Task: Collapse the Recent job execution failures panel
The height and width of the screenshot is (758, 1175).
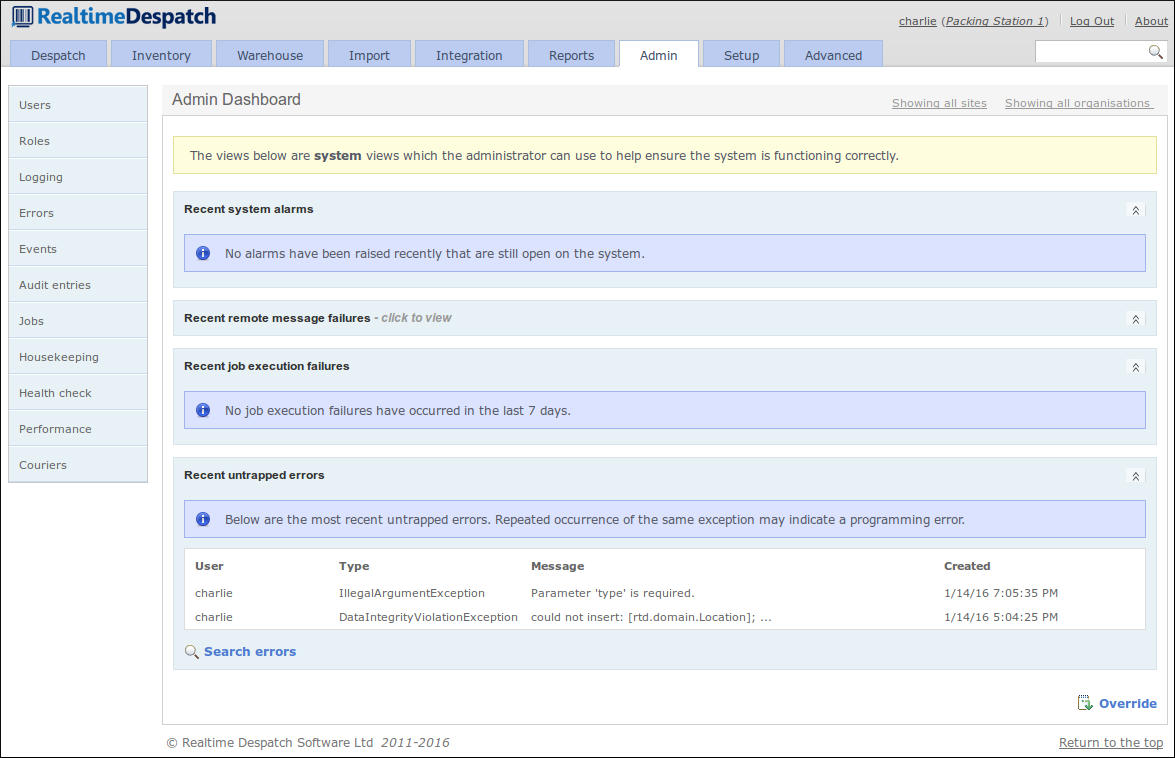Action: click(x=1135, y=368)
